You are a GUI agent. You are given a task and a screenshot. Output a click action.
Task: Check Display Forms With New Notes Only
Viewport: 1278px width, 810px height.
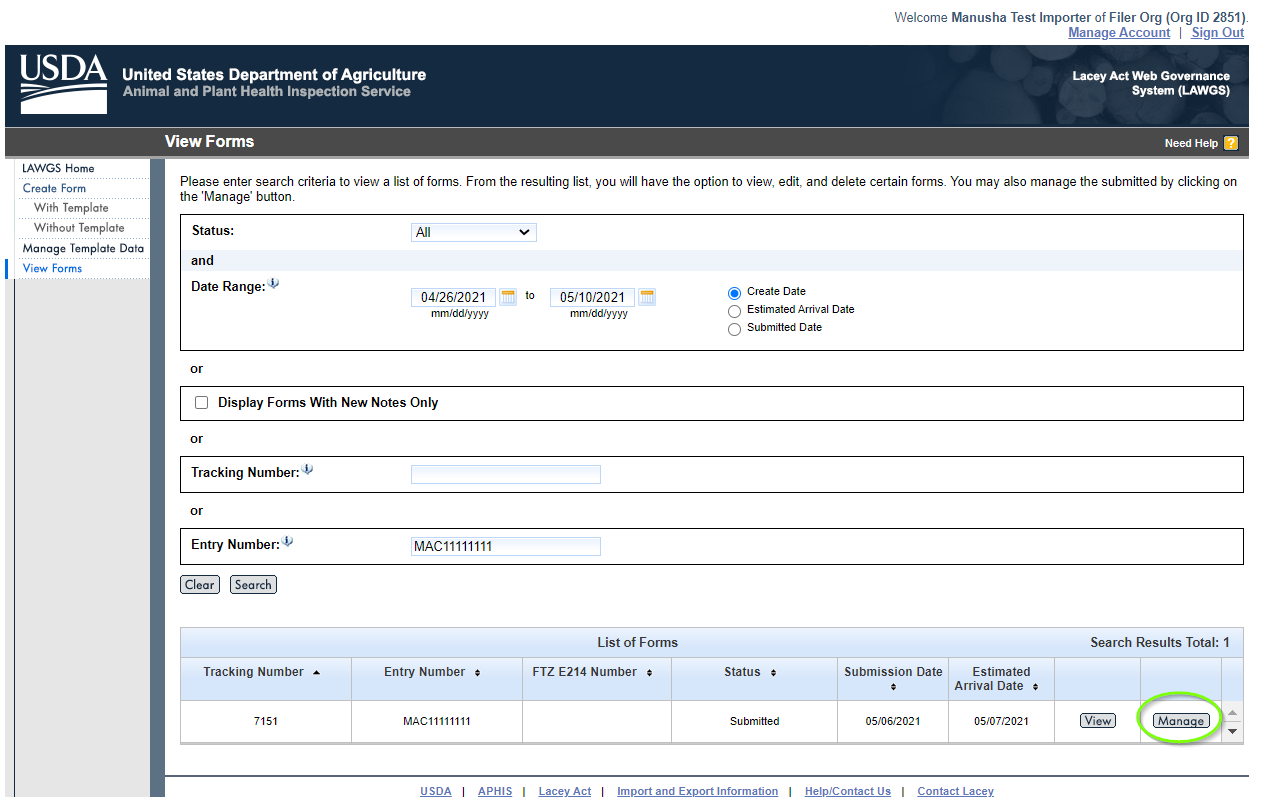[x=201, y=402]
